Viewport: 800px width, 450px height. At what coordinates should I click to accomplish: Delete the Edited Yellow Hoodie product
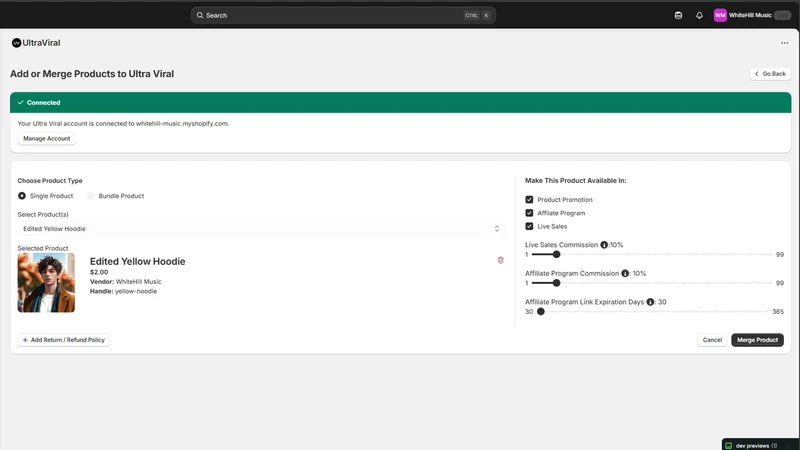click(501, 260)
